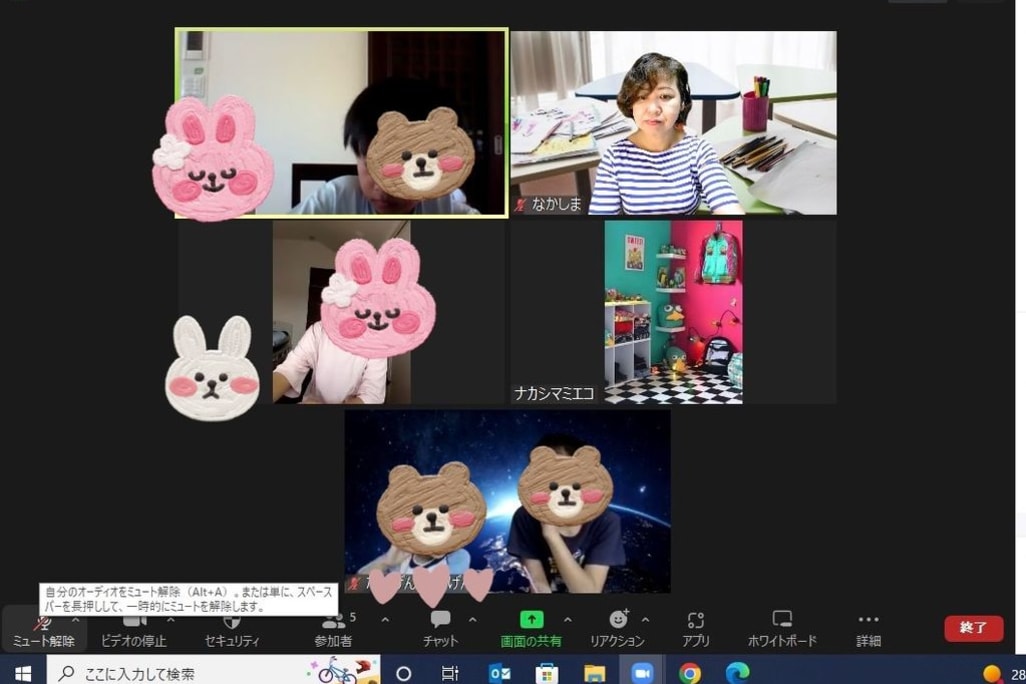Screen dimensions: 1026x684
Task: Unmute audio with the ミュート解除 button
Action: (x=43, y=630)
